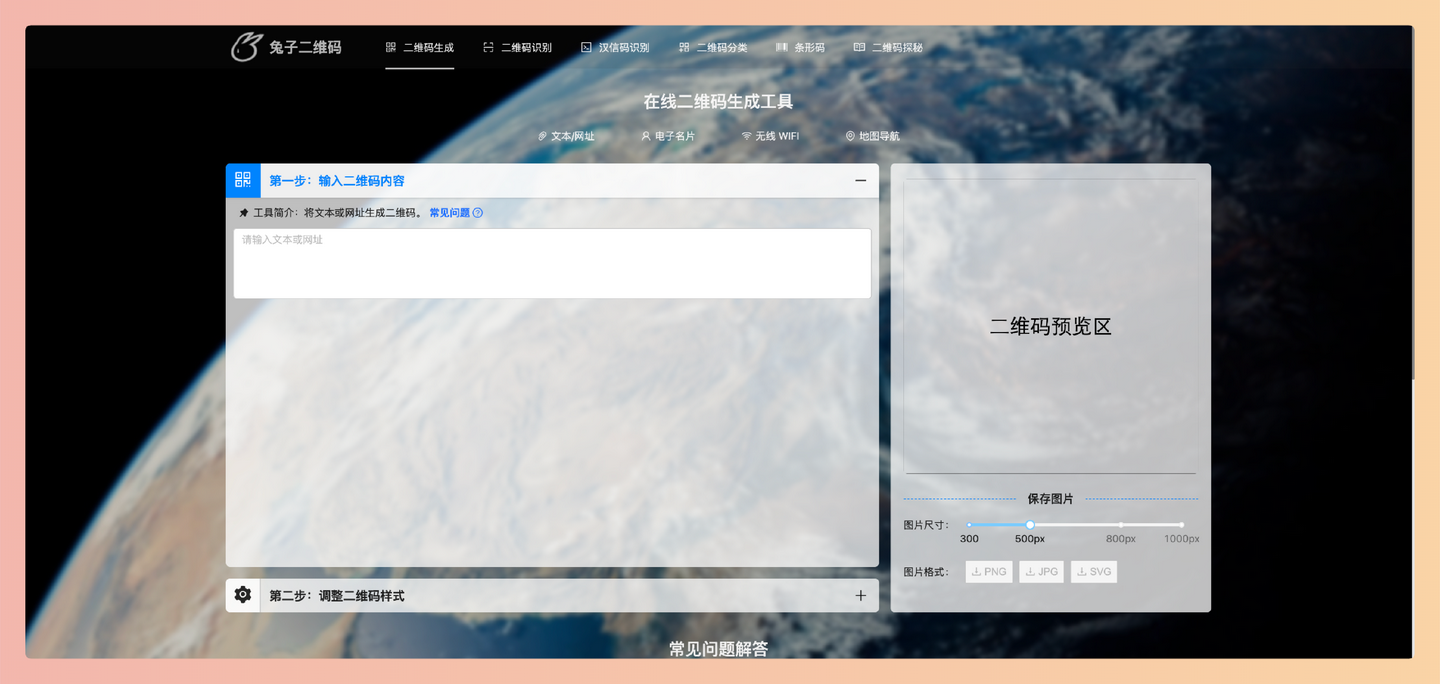Click the 二维码分类 category icon
1440x684 pixels.
(684, 46)
